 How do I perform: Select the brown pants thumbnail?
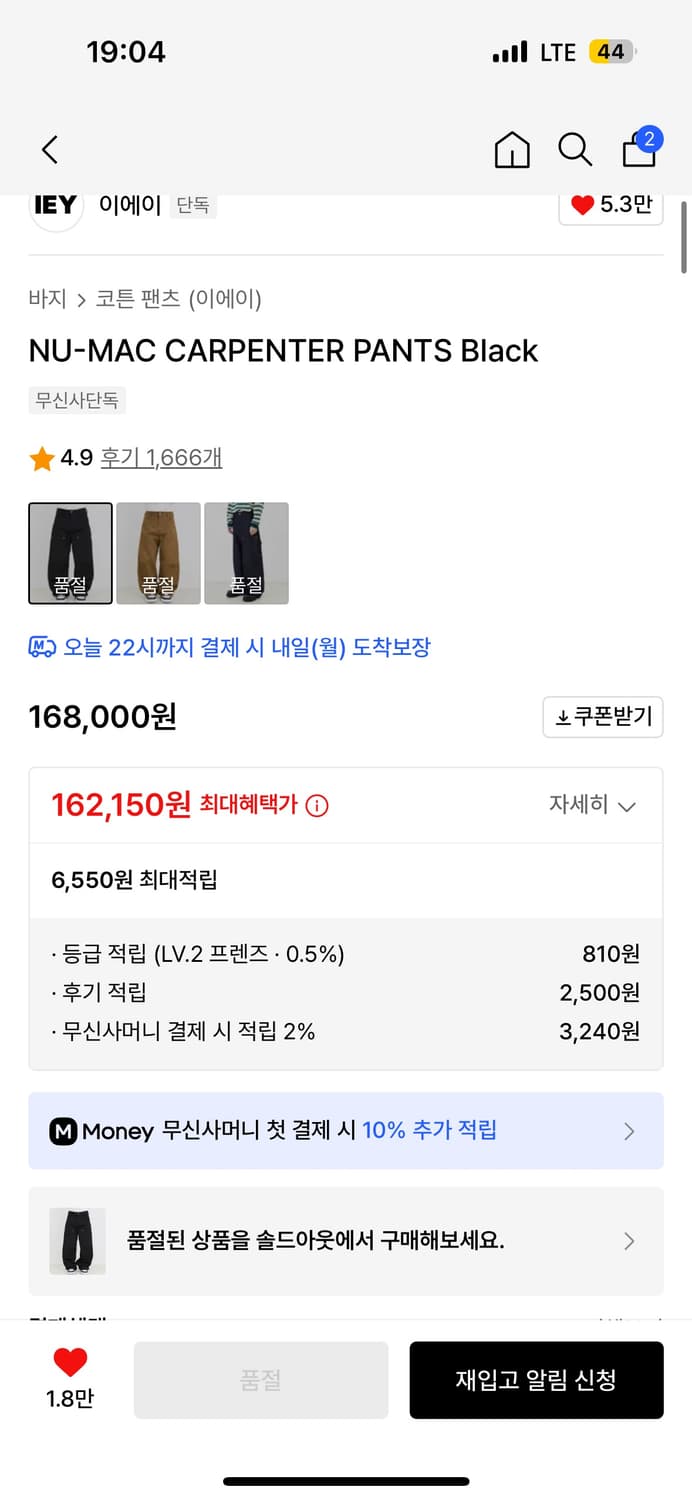[x=158, y=553]
